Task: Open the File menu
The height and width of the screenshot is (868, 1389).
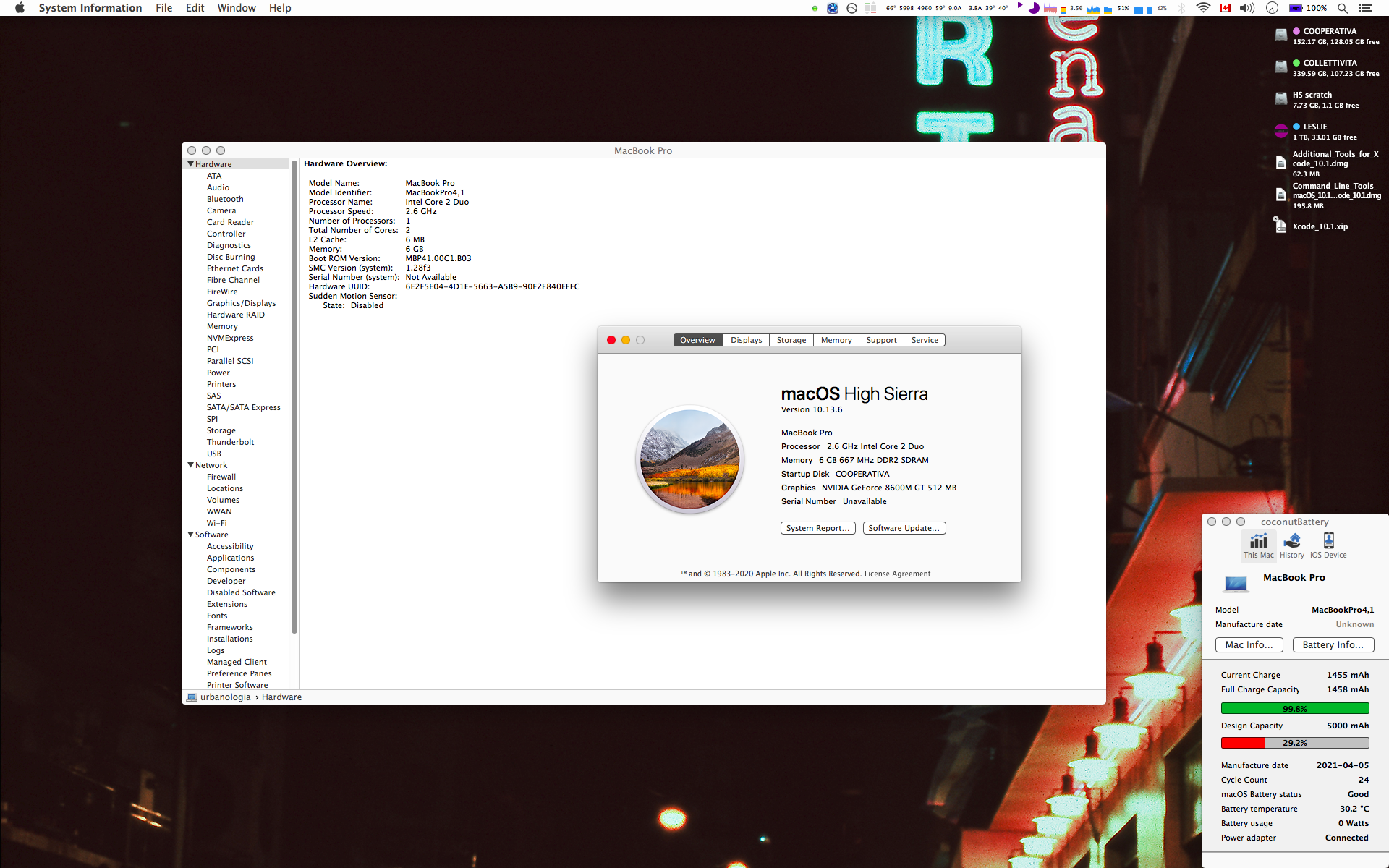Action: pos(163,8)
